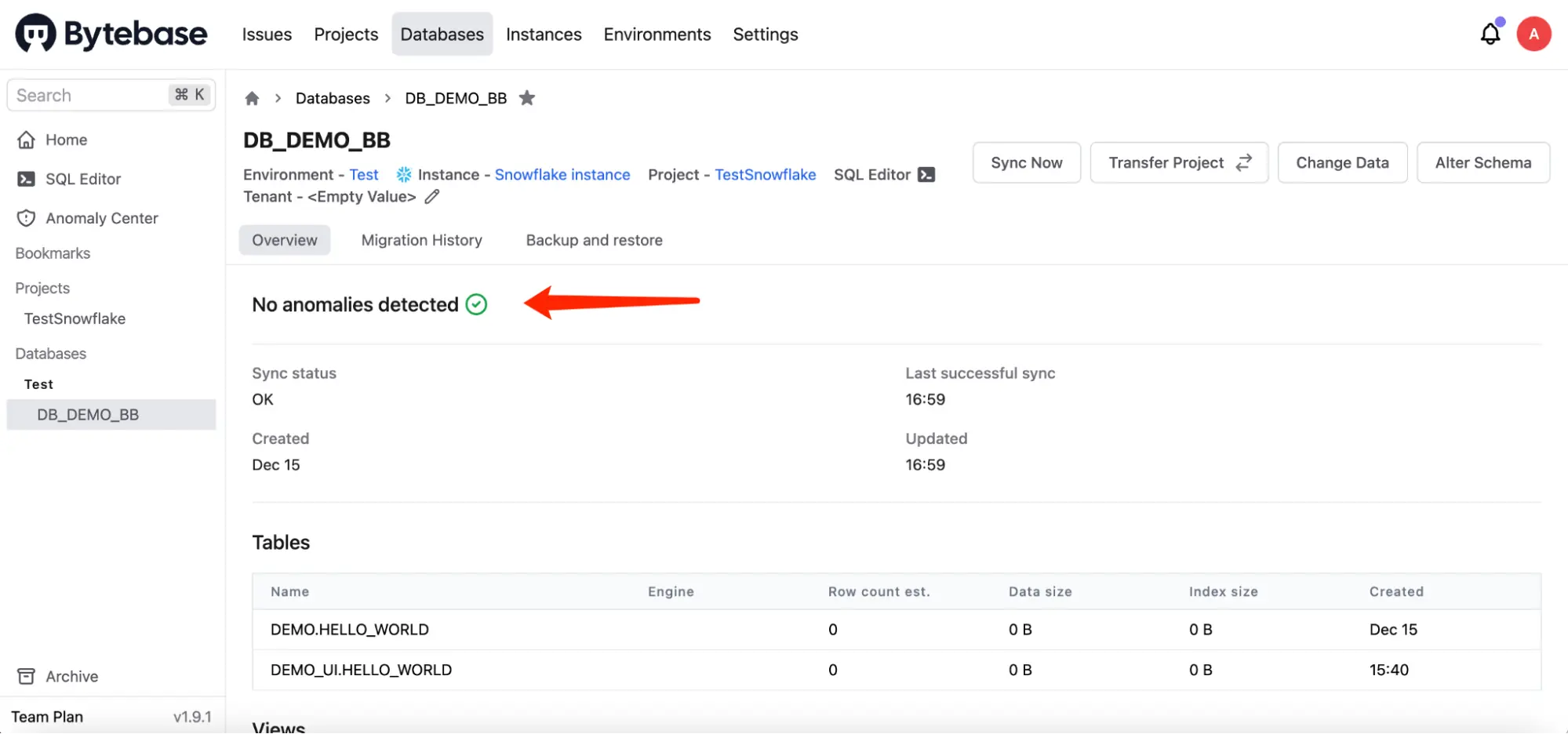
Task: Click the Sync Now button
Action: point(1027,162)
